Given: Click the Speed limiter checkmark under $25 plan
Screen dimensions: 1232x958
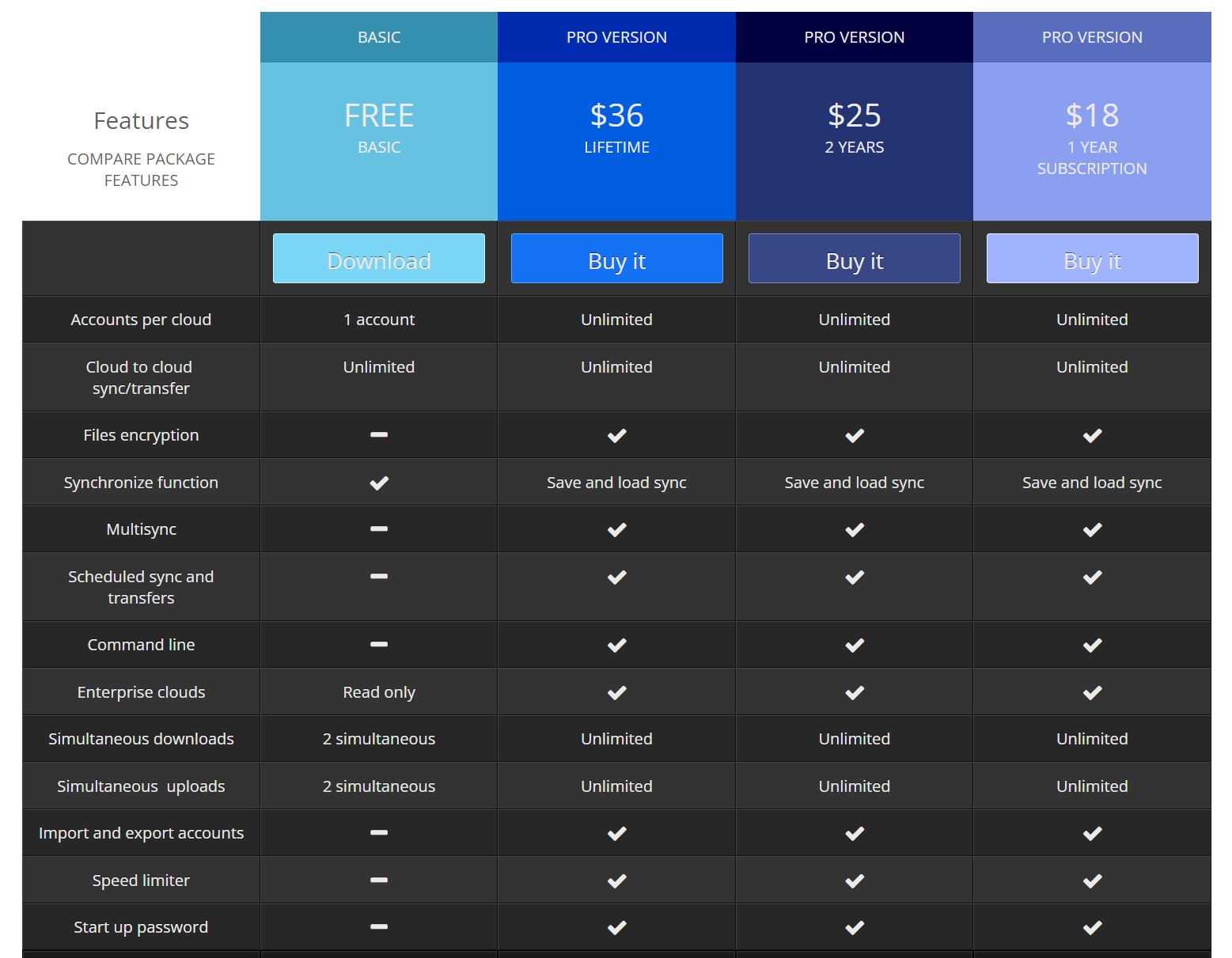Looking at the screenshot, I should [855, 880].
